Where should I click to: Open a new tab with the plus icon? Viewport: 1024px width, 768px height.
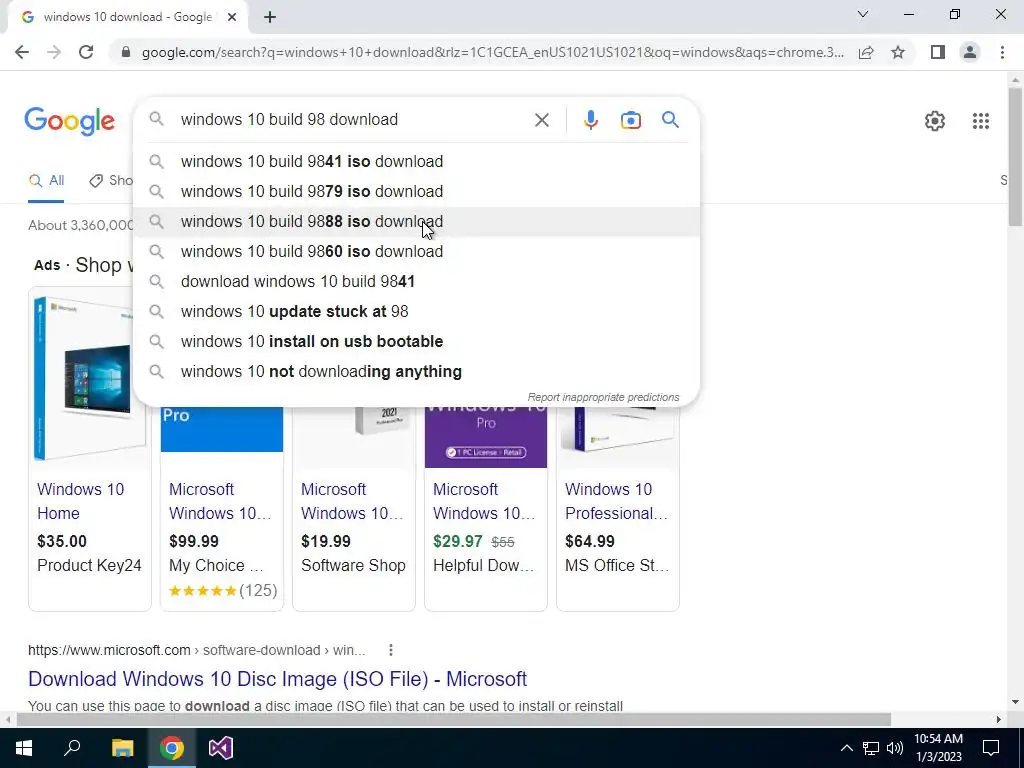(270, 18)
